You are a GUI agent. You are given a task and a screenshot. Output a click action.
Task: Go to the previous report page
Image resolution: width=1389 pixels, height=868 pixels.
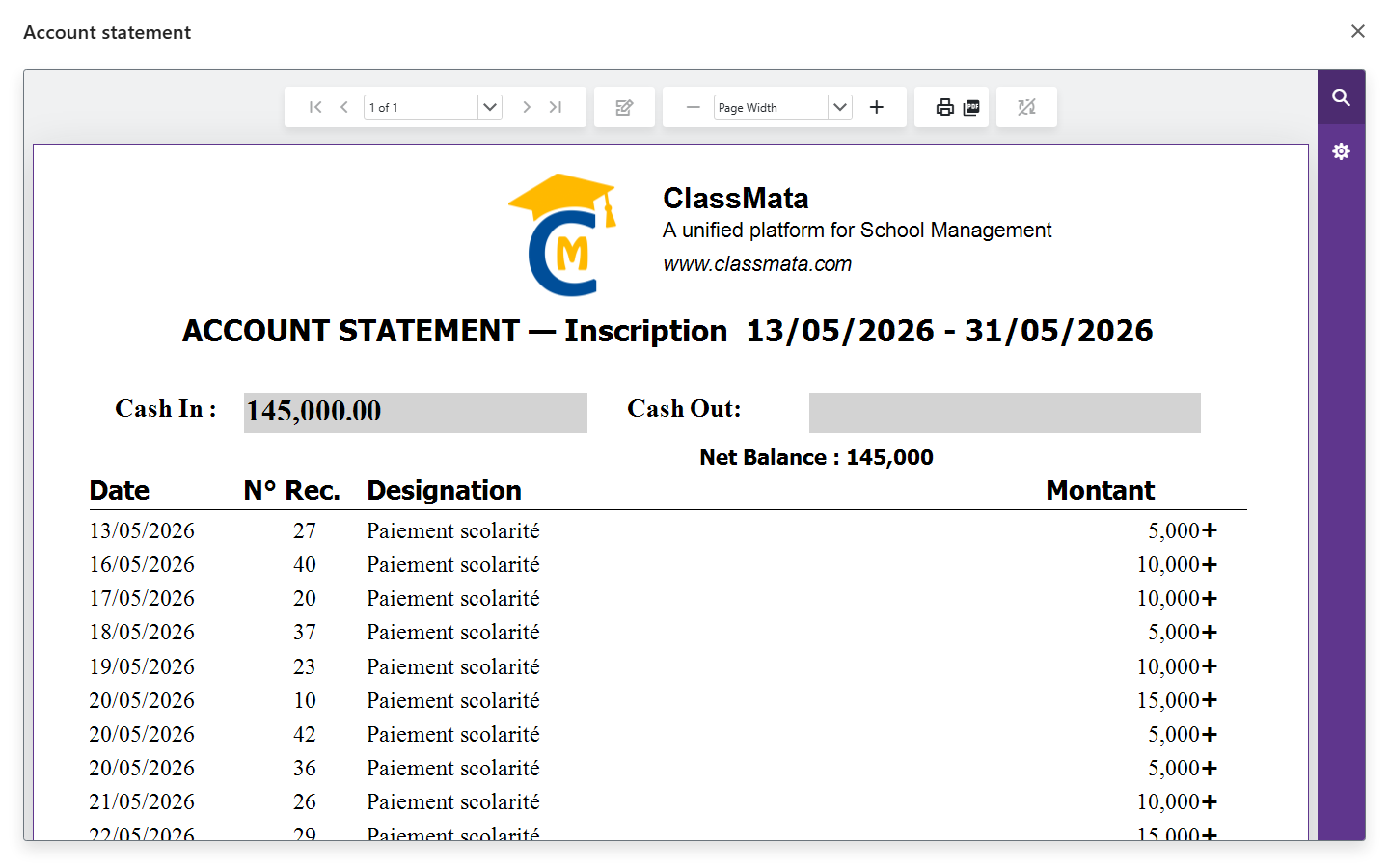coord(344,107)
